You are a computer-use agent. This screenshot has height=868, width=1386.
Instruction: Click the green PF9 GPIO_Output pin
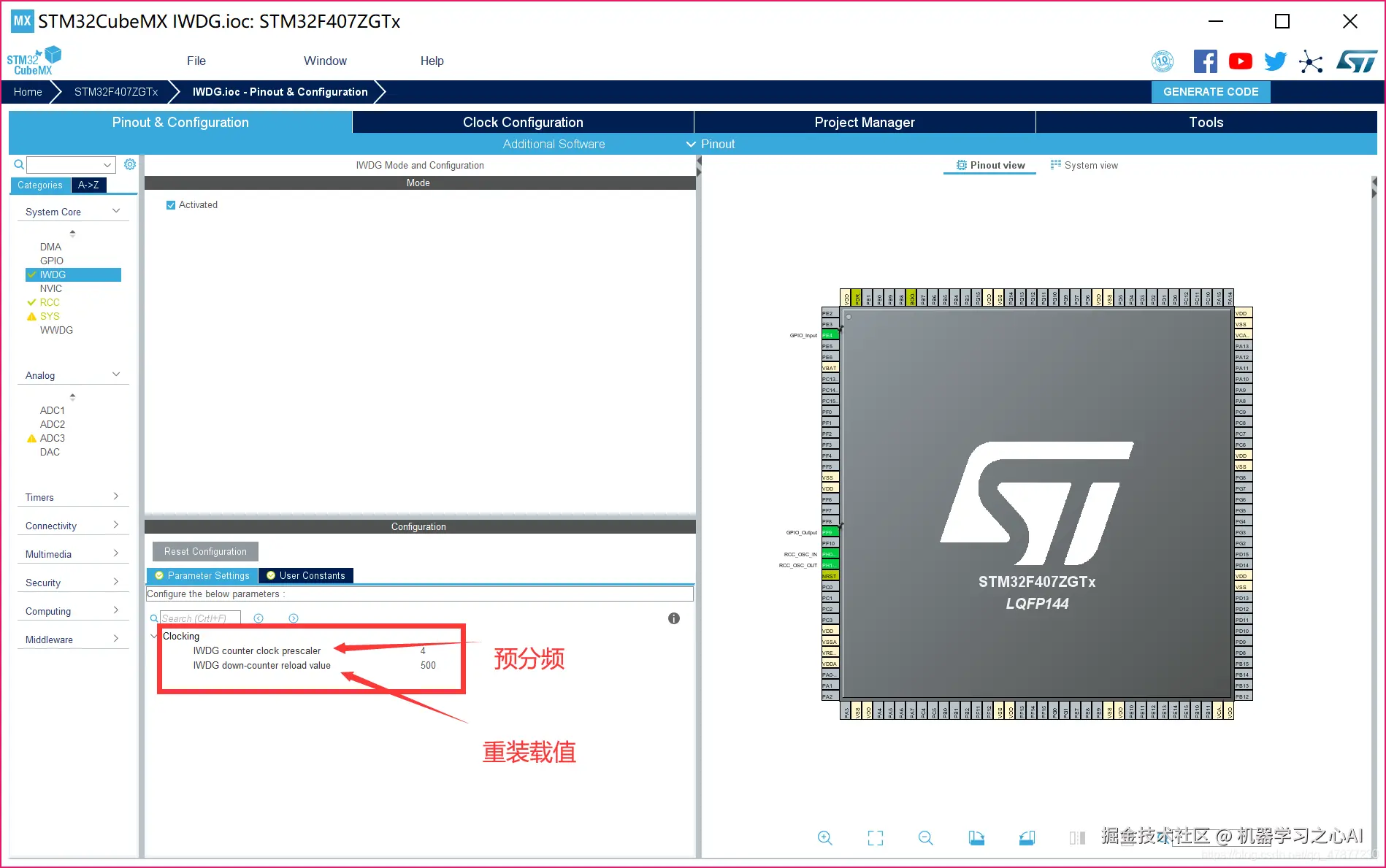(x=830, y=532)
